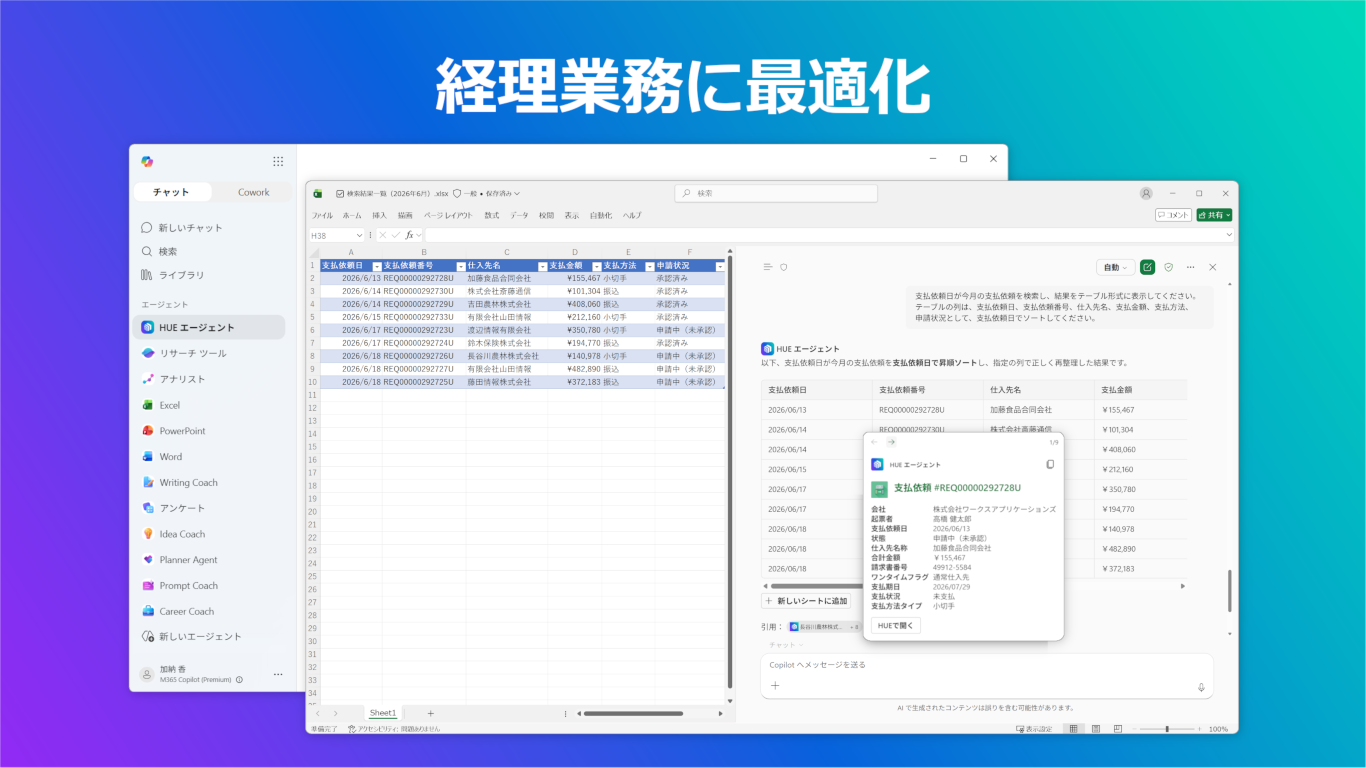Click the green new chat icon in Copilot pane
The height and width of the screenshot is (768, 1366).
point(1147,267)
